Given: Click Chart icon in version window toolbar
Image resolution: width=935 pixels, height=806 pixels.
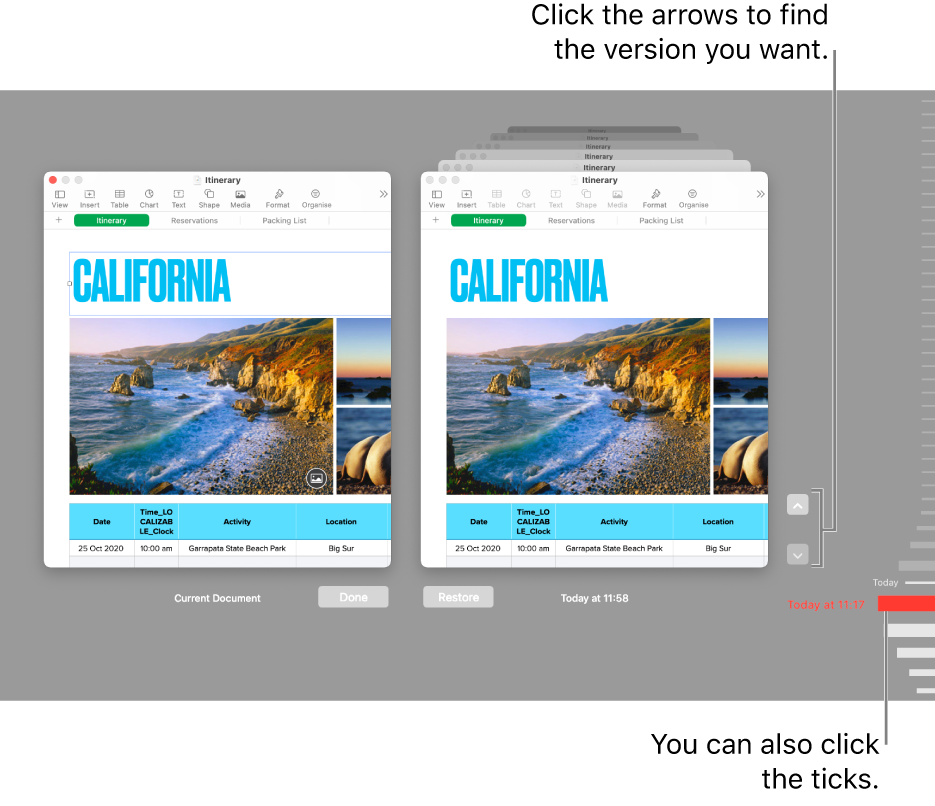Looking at the screenshot, I should (526, 199).
